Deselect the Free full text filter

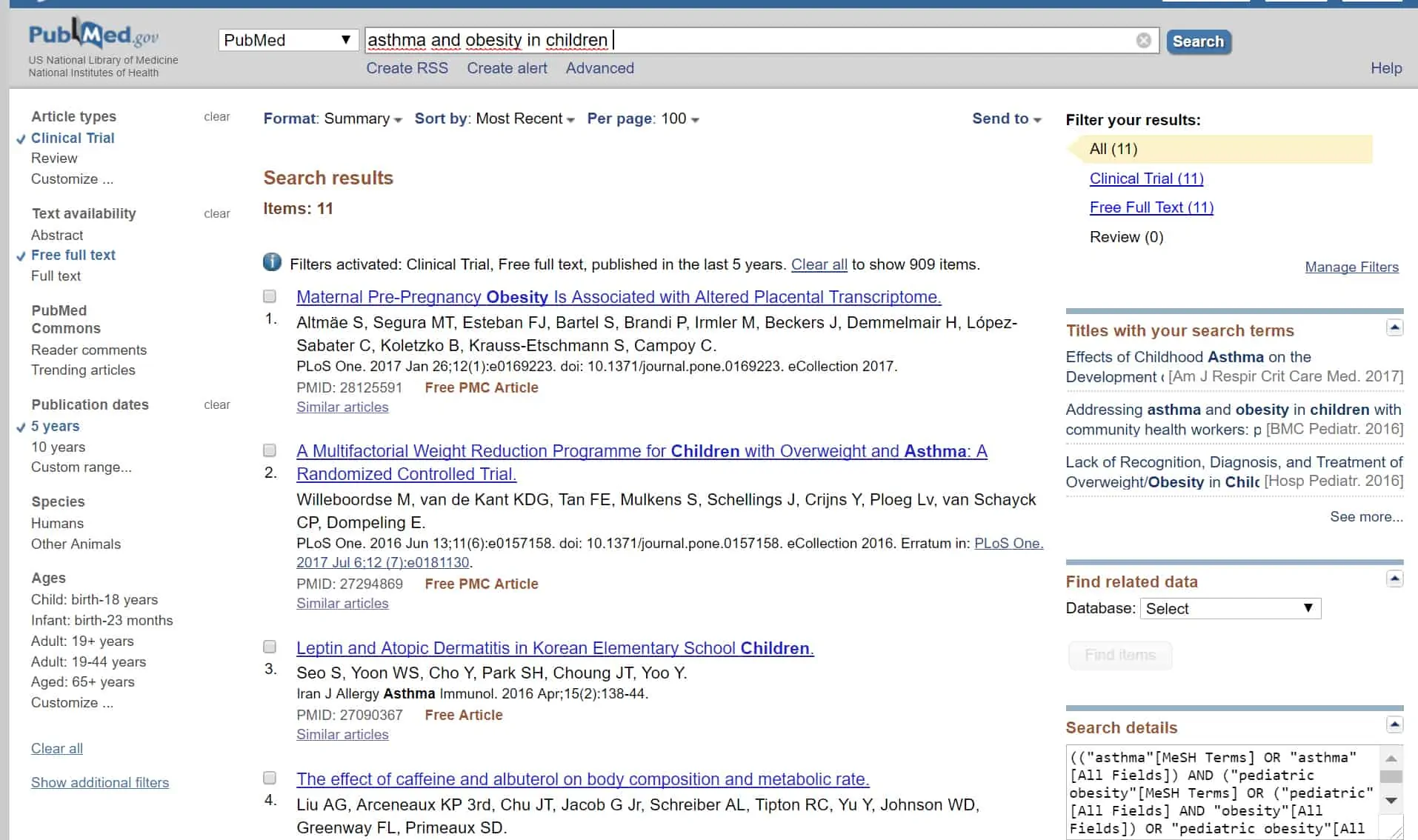coord(73,255)
